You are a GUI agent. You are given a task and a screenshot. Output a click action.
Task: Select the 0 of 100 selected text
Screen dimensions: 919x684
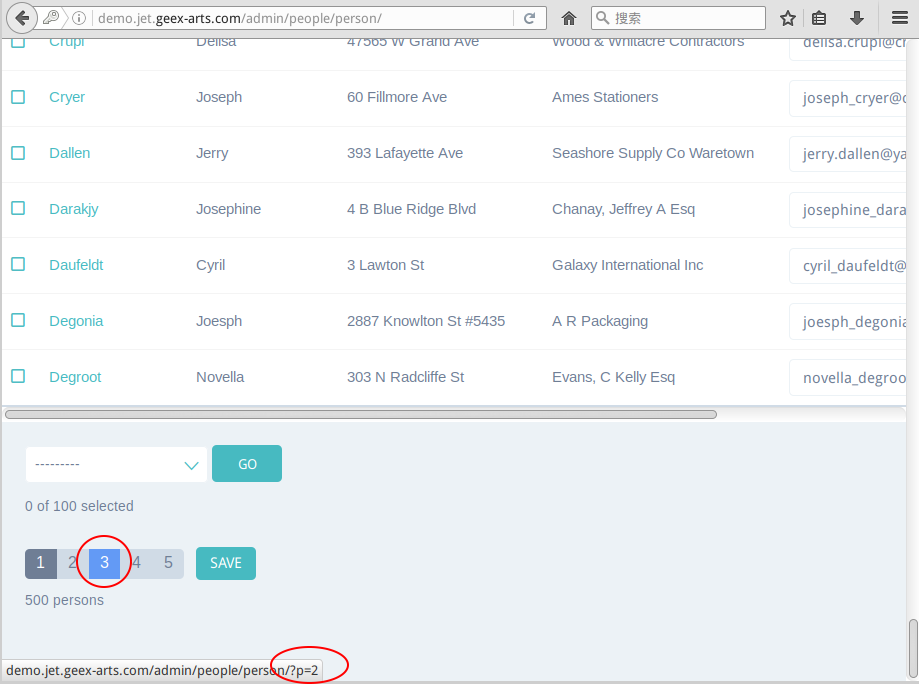coord(79,506)
